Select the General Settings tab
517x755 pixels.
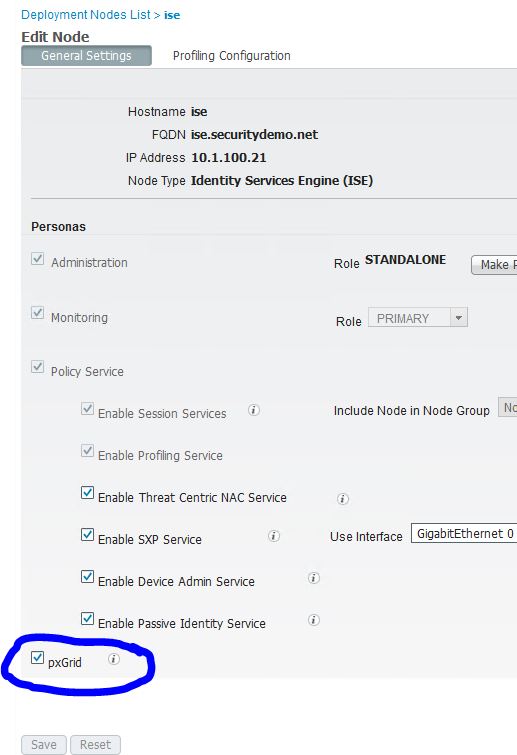coord(87,55)
